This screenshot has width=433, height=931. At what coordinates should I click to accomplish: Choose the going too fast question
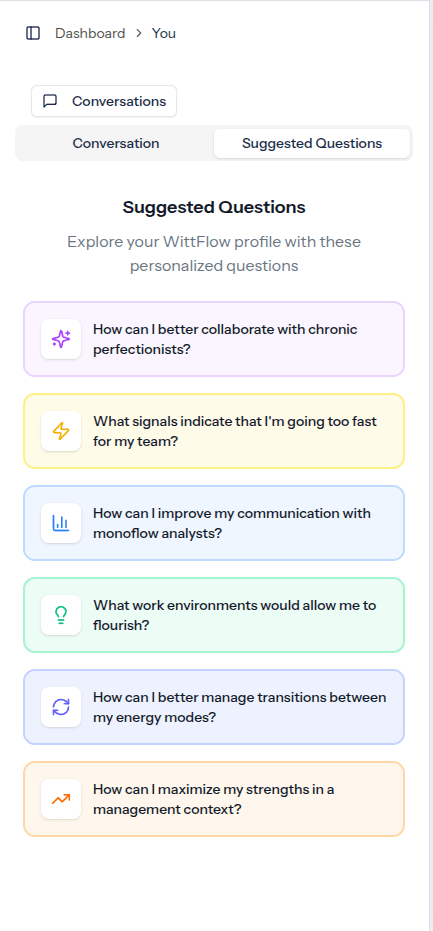[x=214, y=431]
